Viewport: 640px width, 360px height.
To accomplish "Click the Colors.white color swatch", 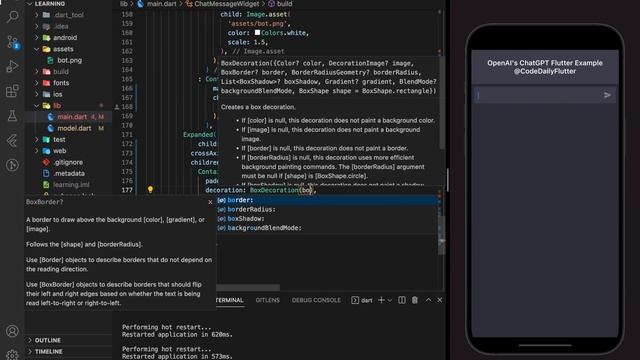I will [x=257, y=33].
